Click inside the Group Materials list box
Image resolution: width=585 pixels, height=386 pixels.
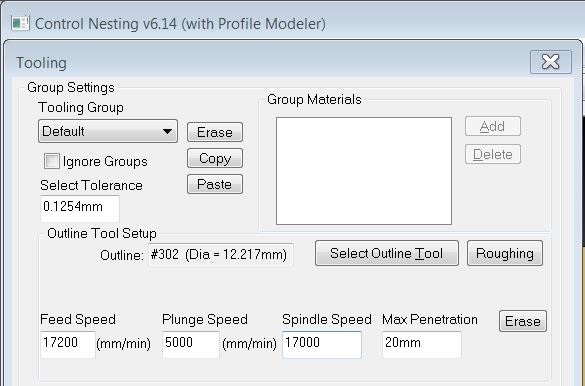(x=364, y=171)
